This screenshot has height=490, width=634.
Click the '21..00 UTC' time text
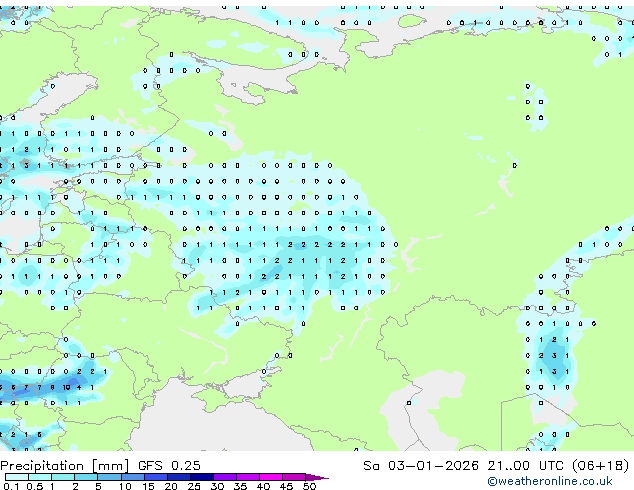point(526,466)
